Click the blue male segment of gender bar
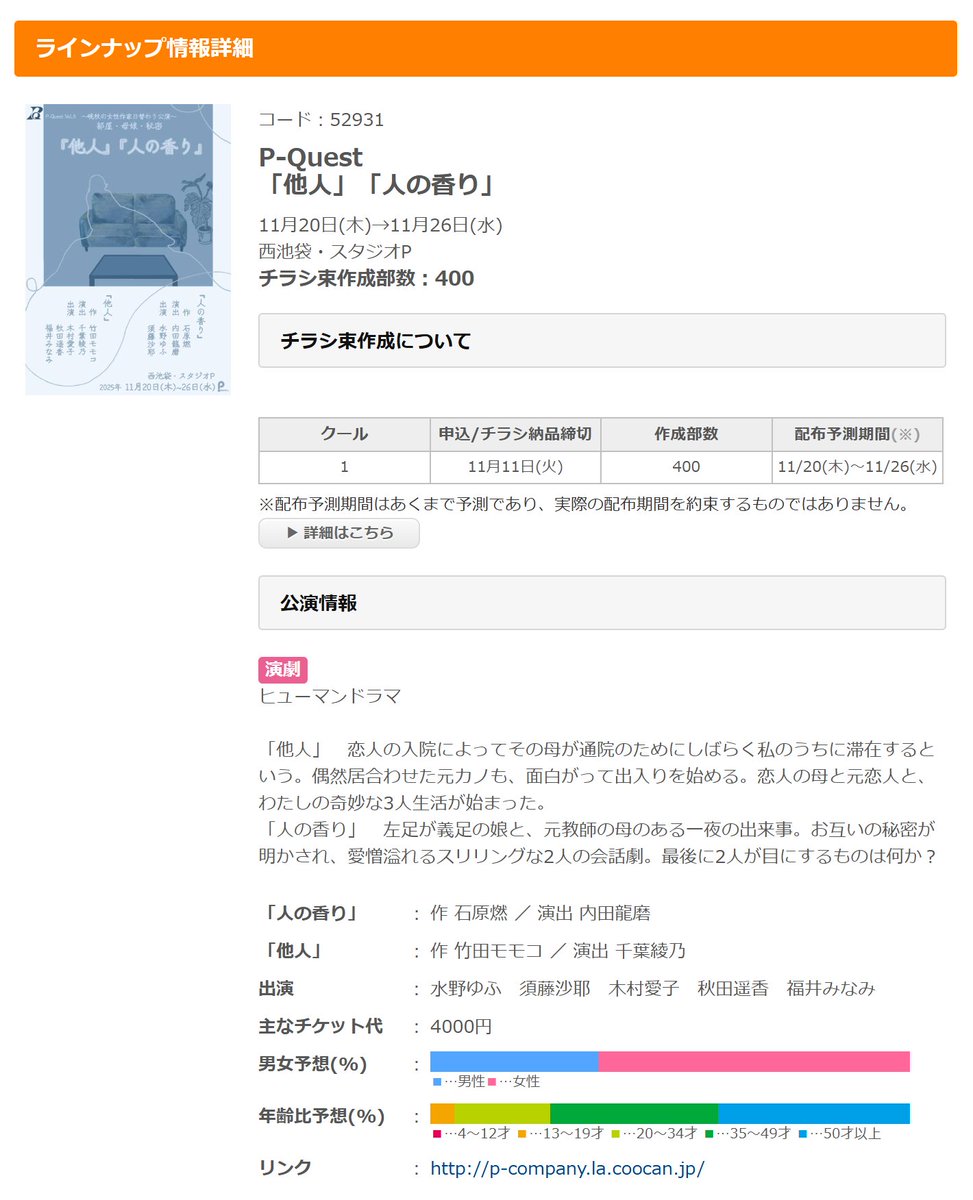This screenshot has width=973, height=1200. pos(514,1061)
